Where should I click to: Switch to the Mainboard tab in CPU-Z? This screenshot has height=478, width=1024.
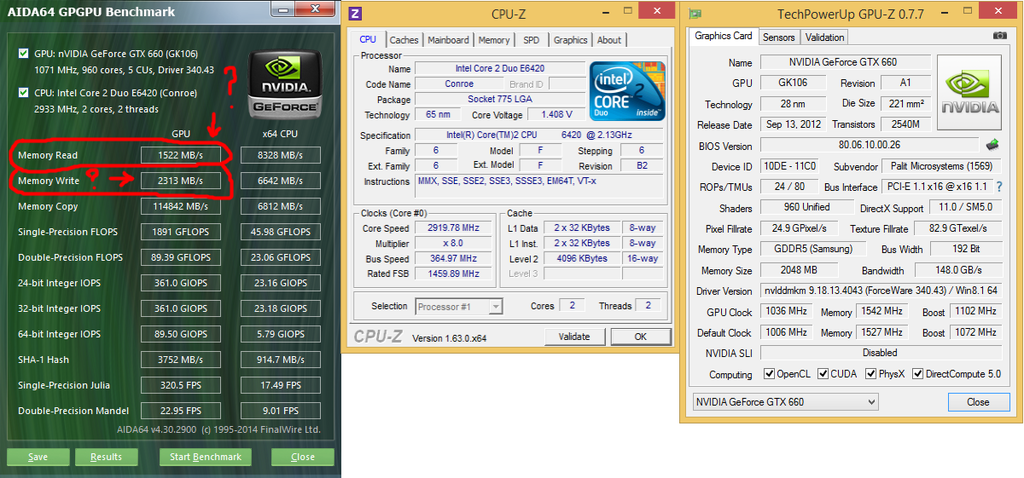(x=448, y=40)
